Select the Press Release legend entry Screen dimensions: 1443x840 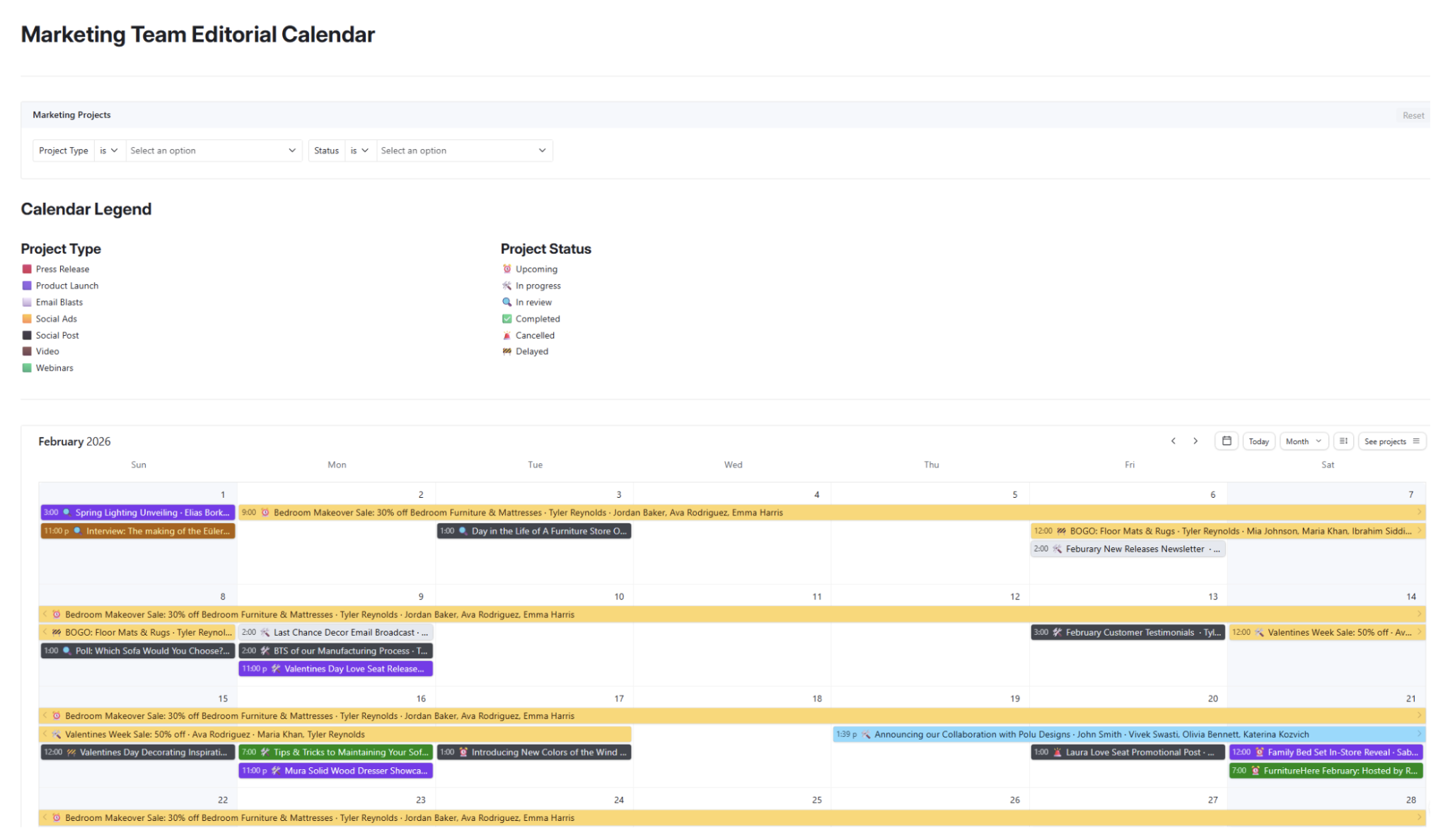(62, 269)
